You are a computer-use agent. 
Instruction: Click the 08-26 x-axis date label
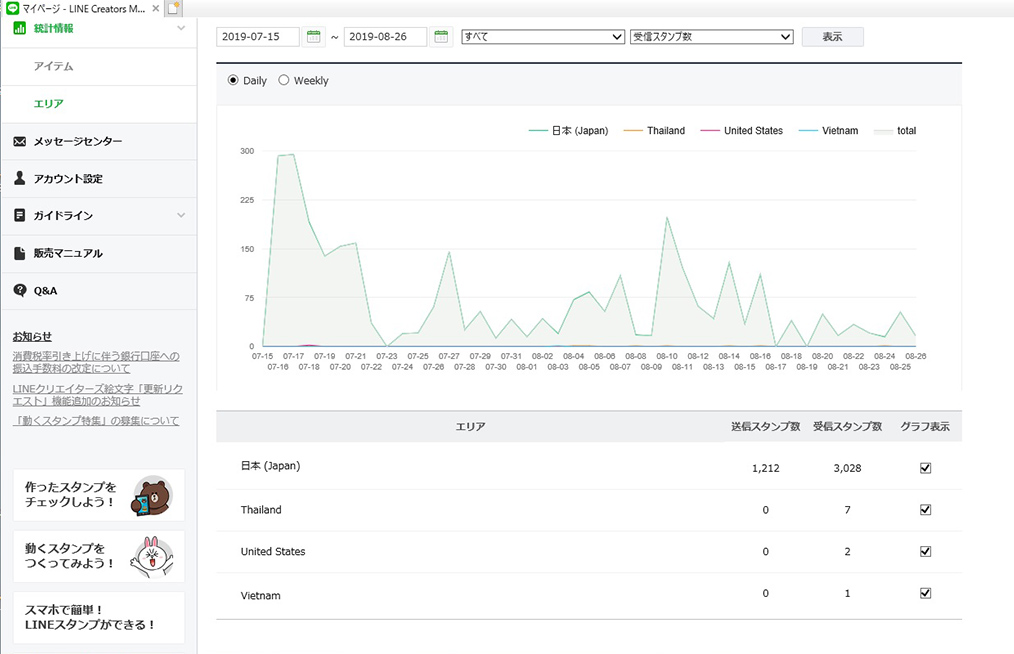click(x=916, y=356)
